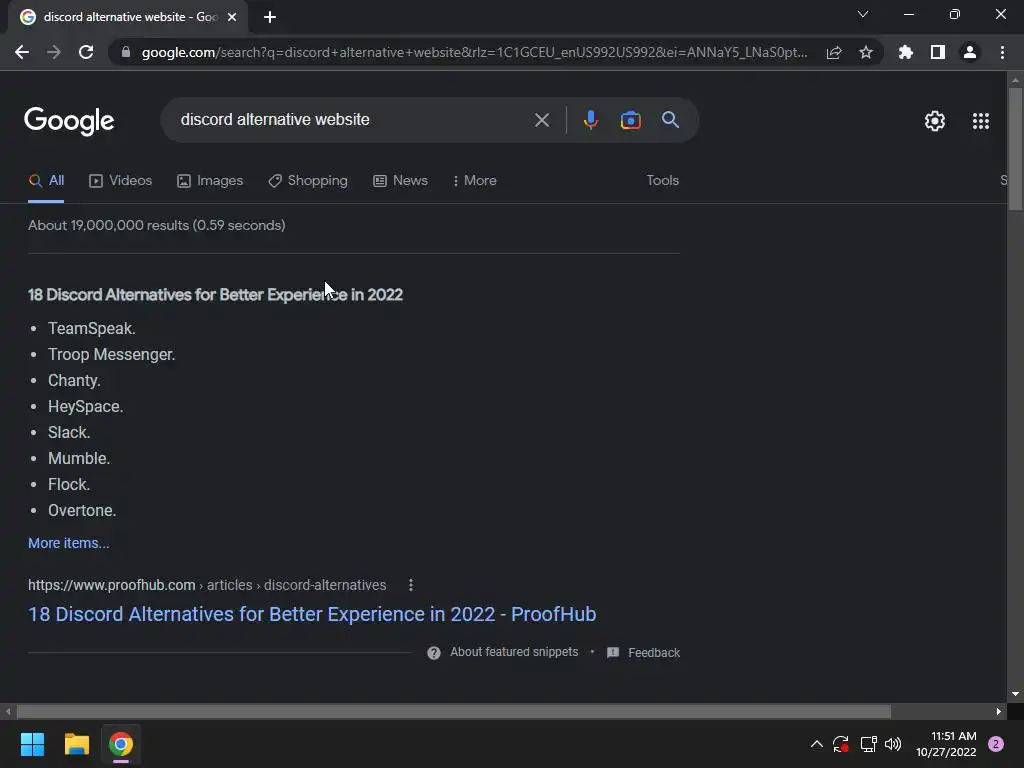Toggle the Chrome side panel

point(938,52)
